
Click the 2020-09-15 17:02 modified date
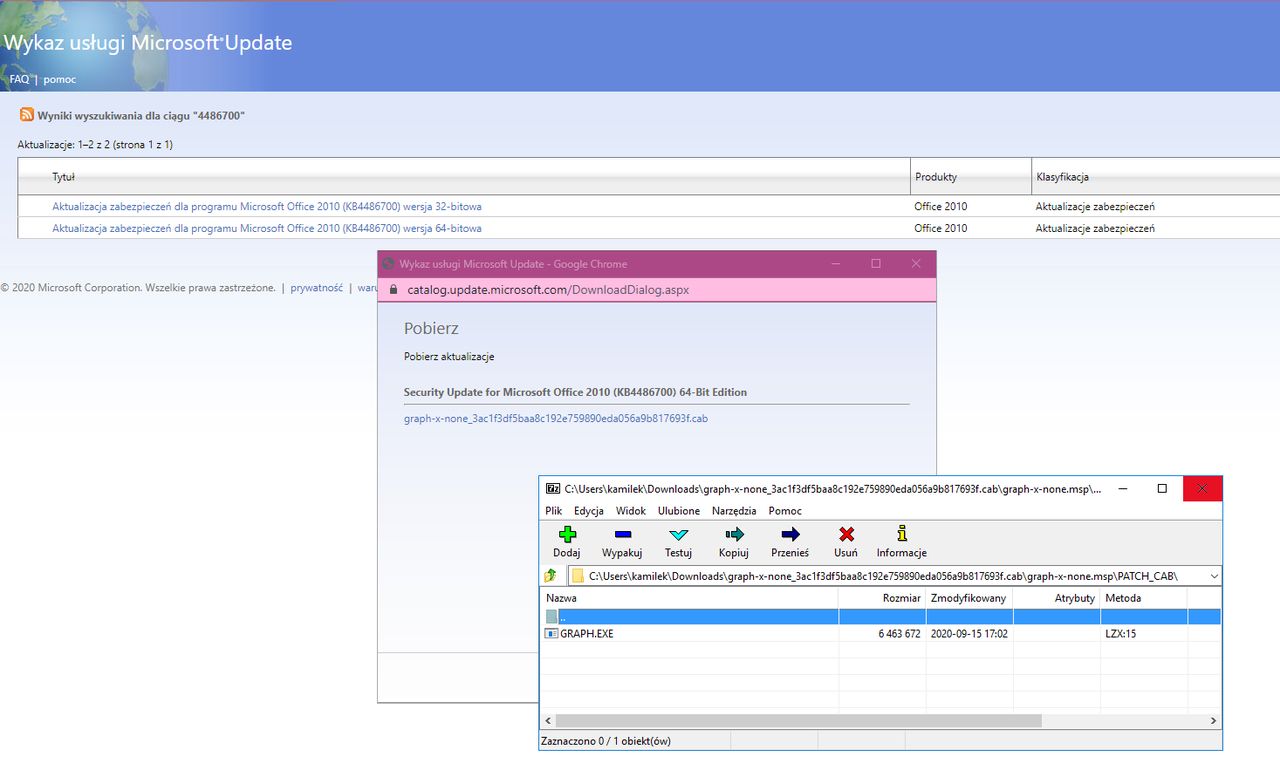(x=969, y=634)
